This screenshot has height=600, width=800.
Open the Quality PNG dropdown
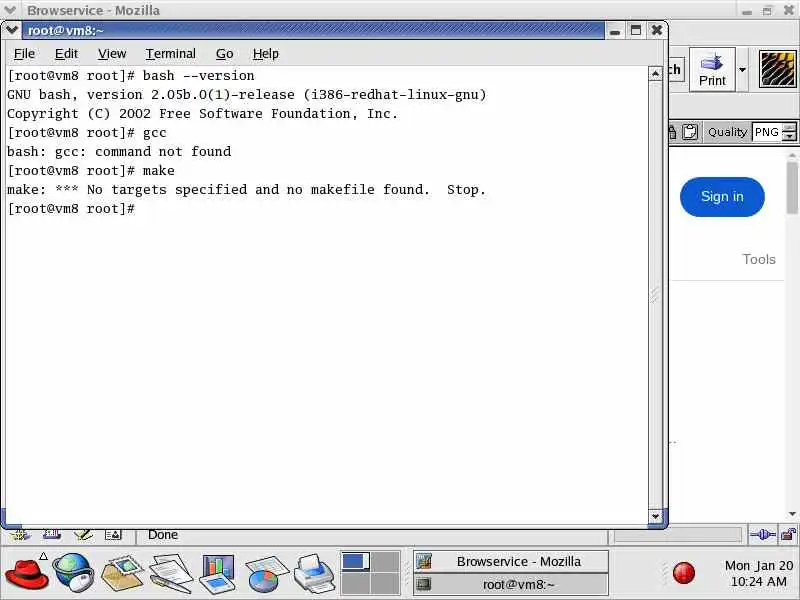click(x=767, y=132)
